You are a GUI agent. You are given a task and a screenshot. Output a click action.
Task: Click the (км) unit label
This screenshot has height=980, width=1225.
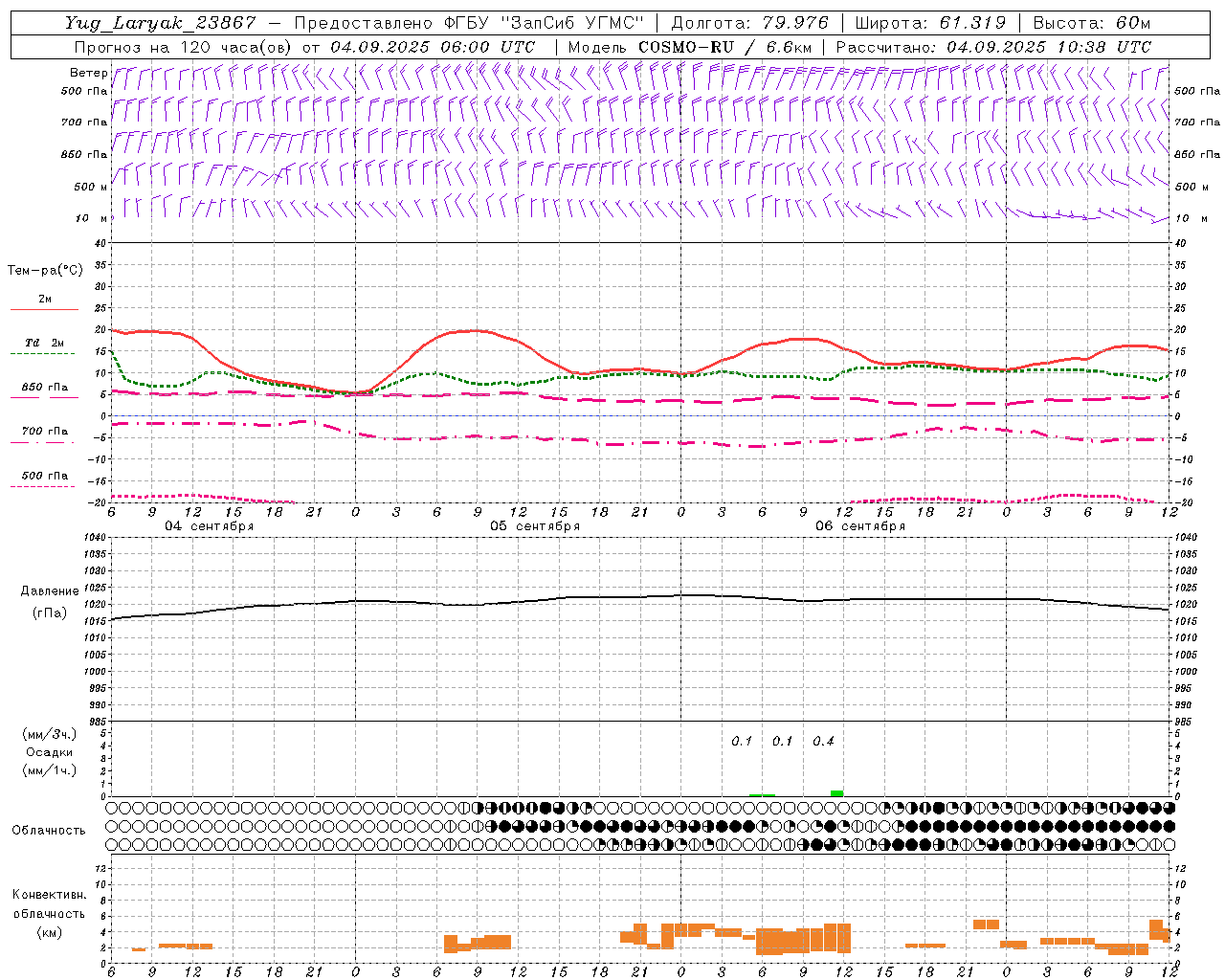[50, 932]
